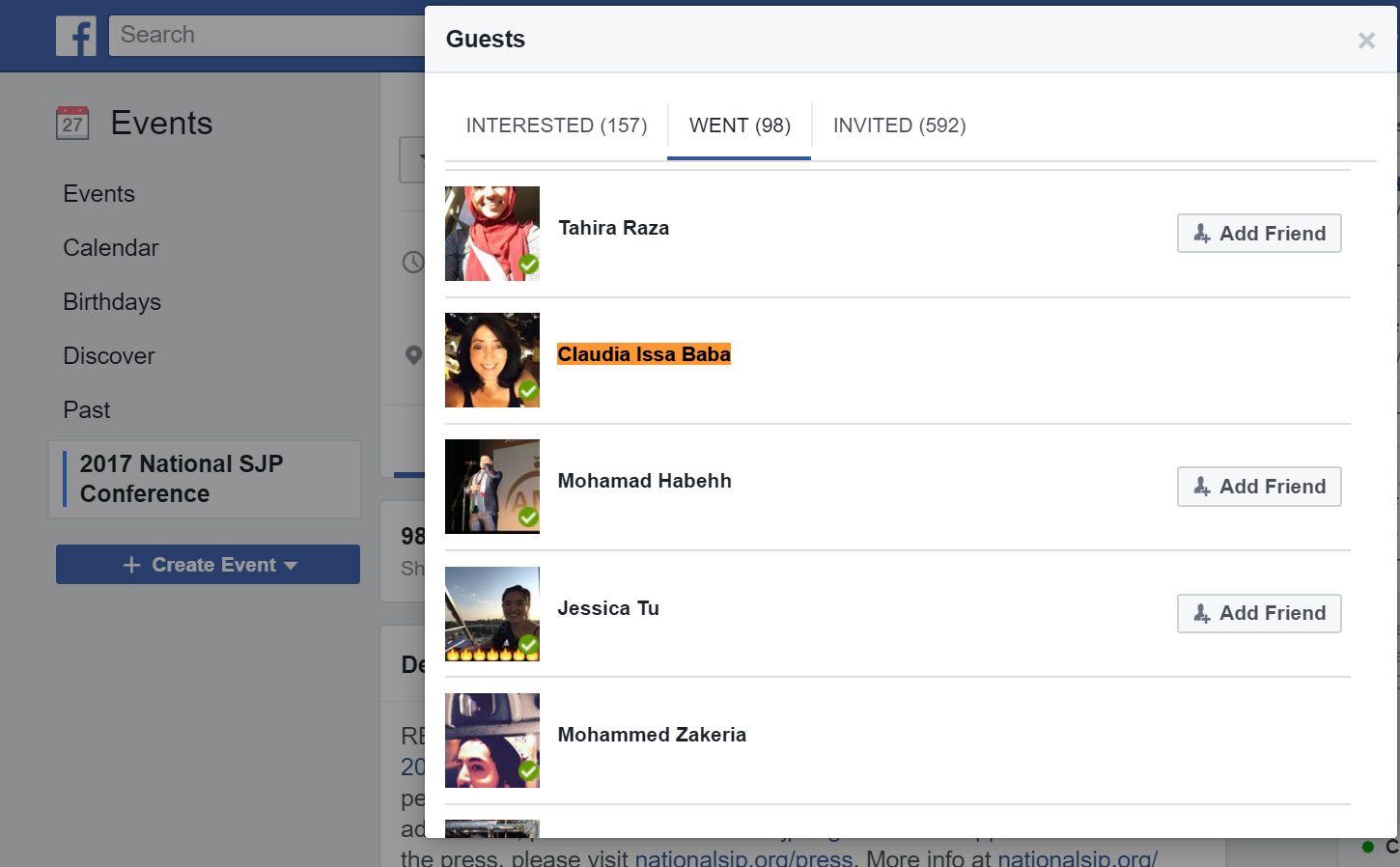The width and height of the screenshot is (1400, 867).
Task: Add Tahira Raza as a friend
Action: 1258,234
